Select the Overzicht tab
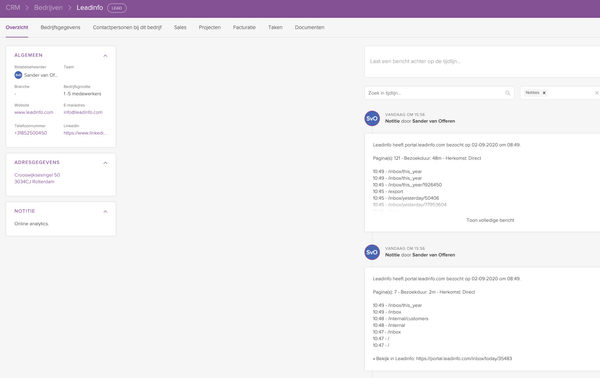Screen dimensions: 600x378 point(17,28)
